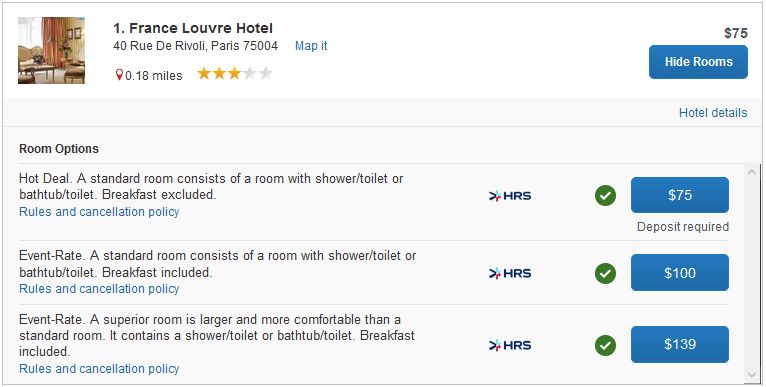Select the $75 Hot Deal room

[x=680, y=195]
